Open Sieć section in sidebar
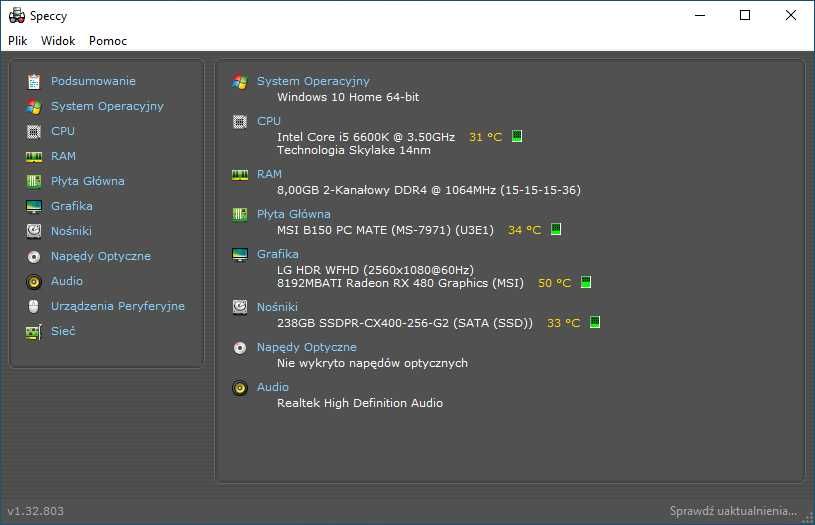Viewport: 815px width, 525px height. 63,331
